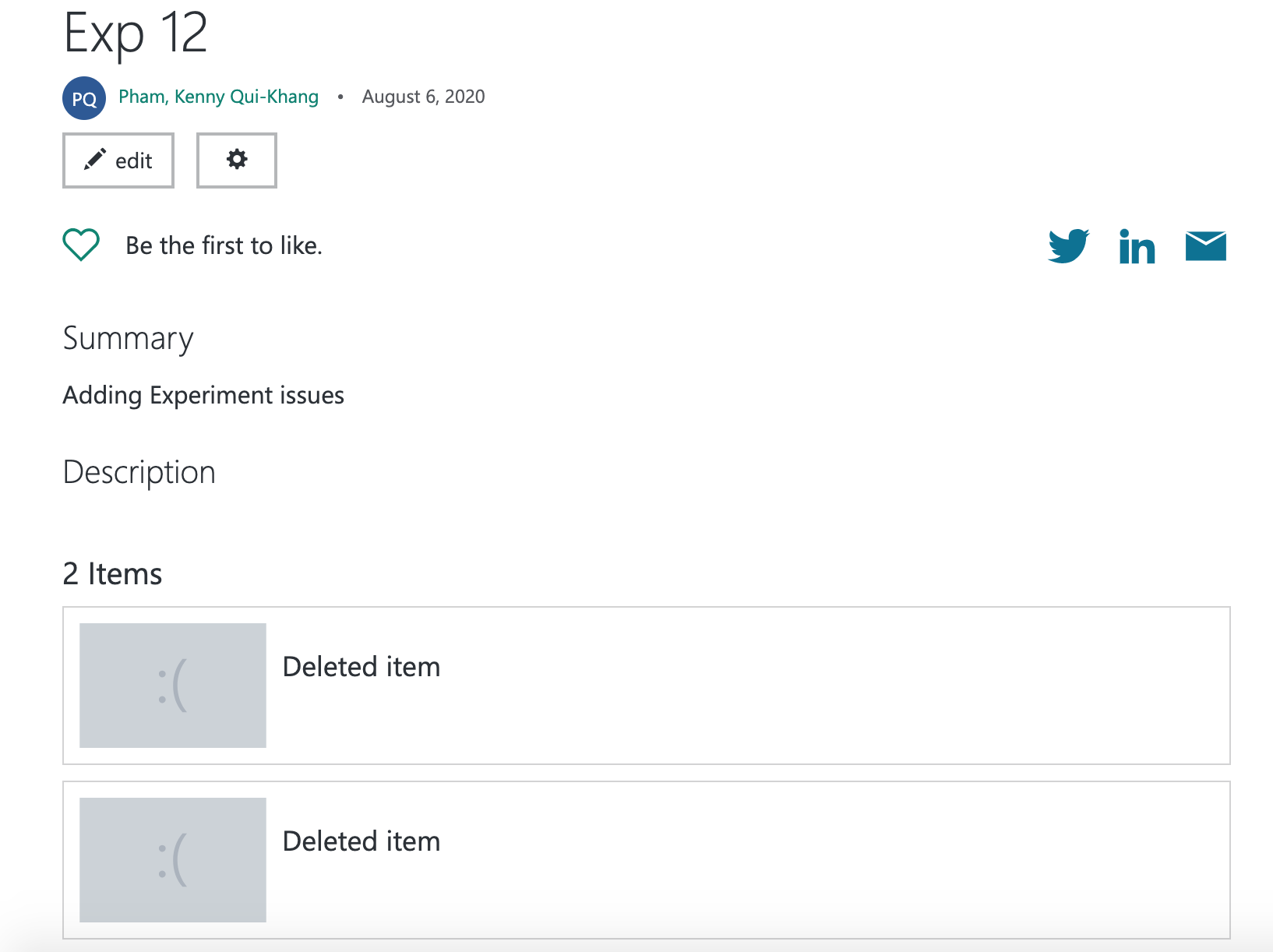Viewport: 1273px width, 952px height.
Task: Click the heart icon to like Exp 12
Action: 80,244
